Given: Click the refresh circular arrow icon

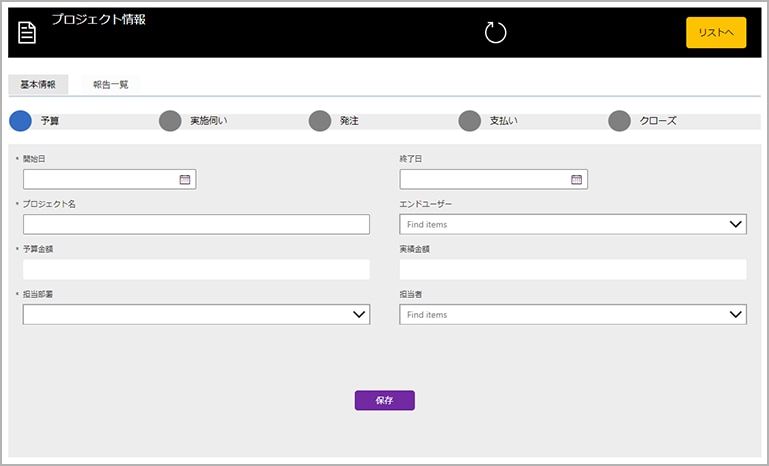Looking at the screenshot, I should (495, 33).
